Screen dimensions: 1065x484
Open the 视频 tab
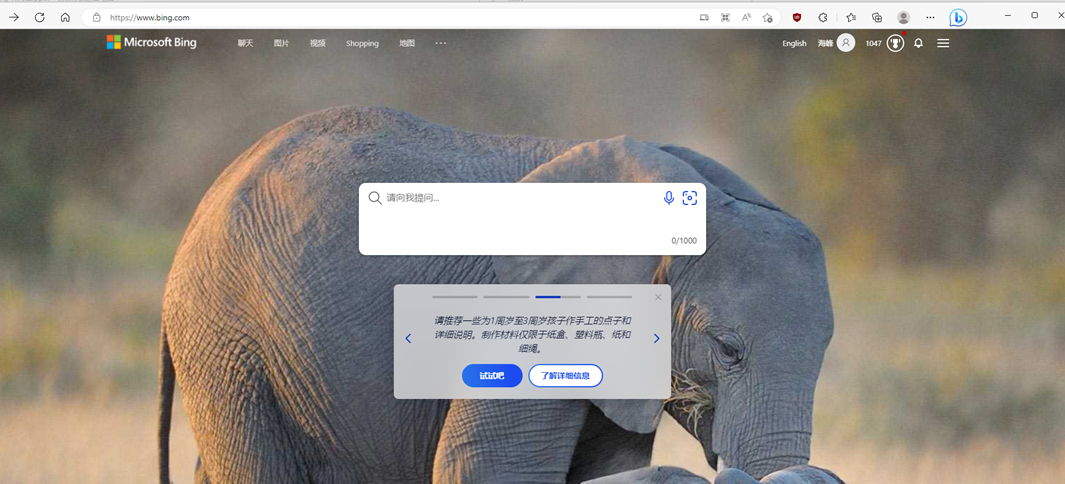click(318, 43)
